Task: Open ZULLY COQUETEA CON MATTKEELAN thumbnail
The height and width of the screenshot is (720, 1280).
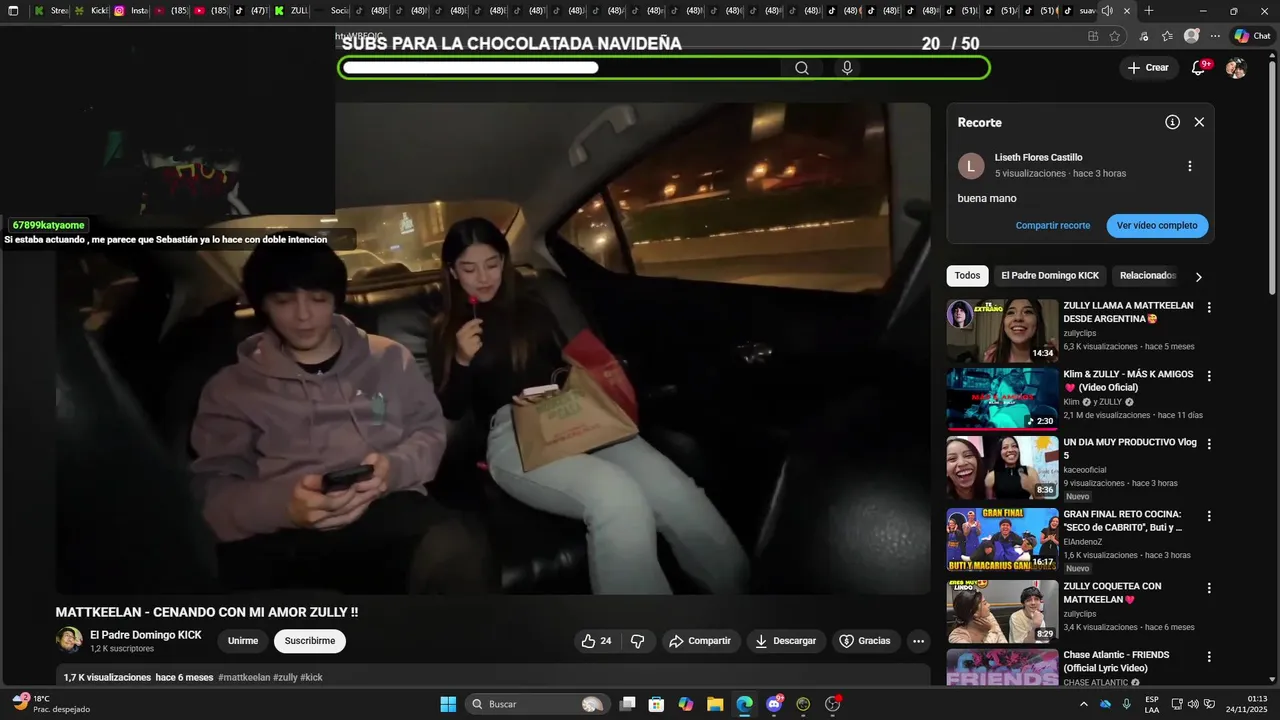Action: [x=1002, y=611]
